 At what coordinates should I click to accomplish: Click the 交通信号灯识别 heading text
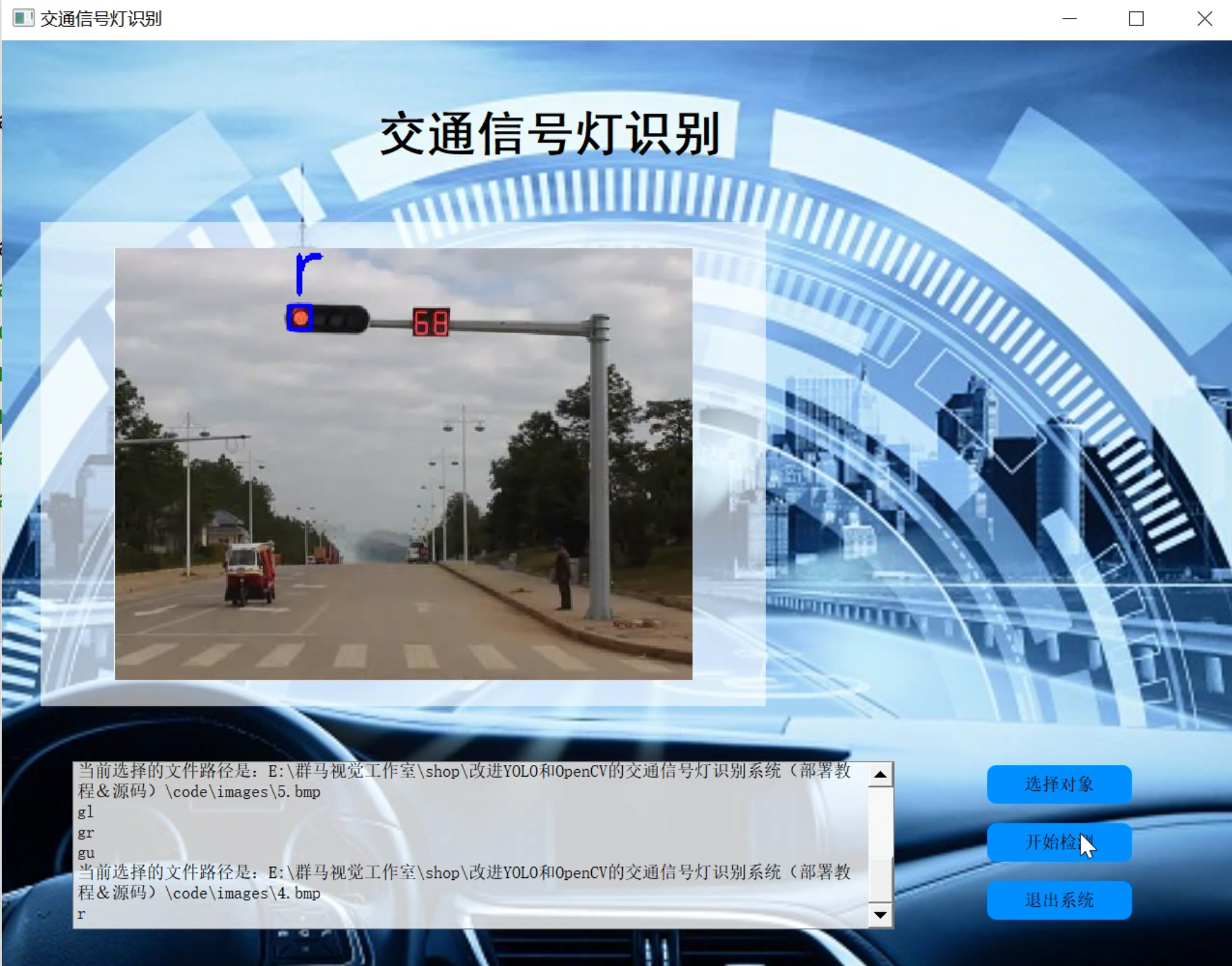pyautogui.click(x=550, y=134)
